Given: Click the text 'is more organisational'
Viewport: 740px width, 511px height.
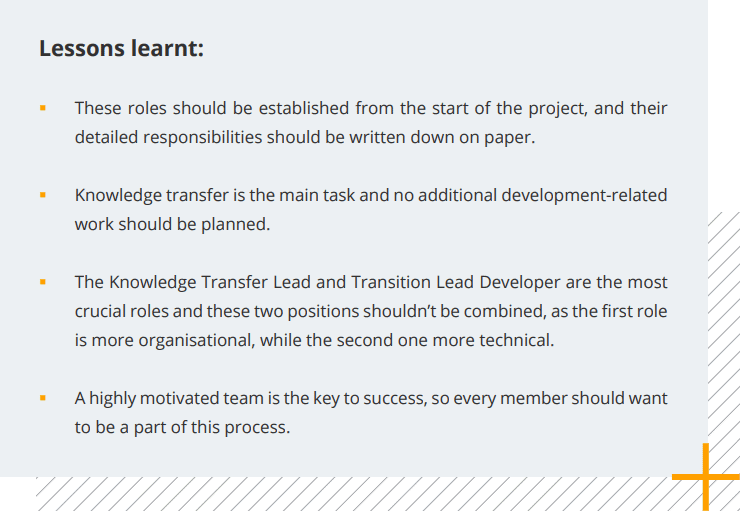Looking at the screenshot, I should pos(162,340).
